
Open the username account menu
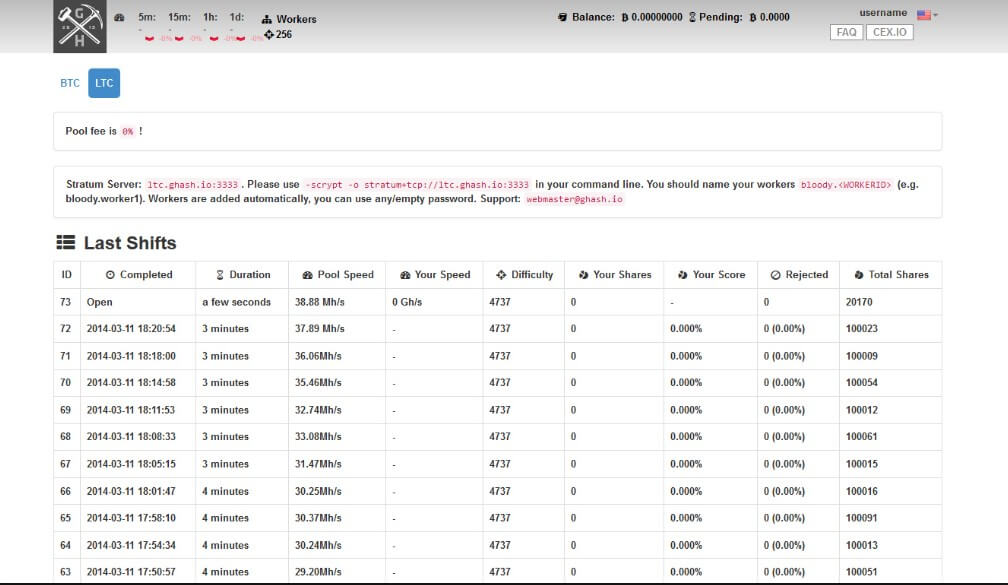883,13
